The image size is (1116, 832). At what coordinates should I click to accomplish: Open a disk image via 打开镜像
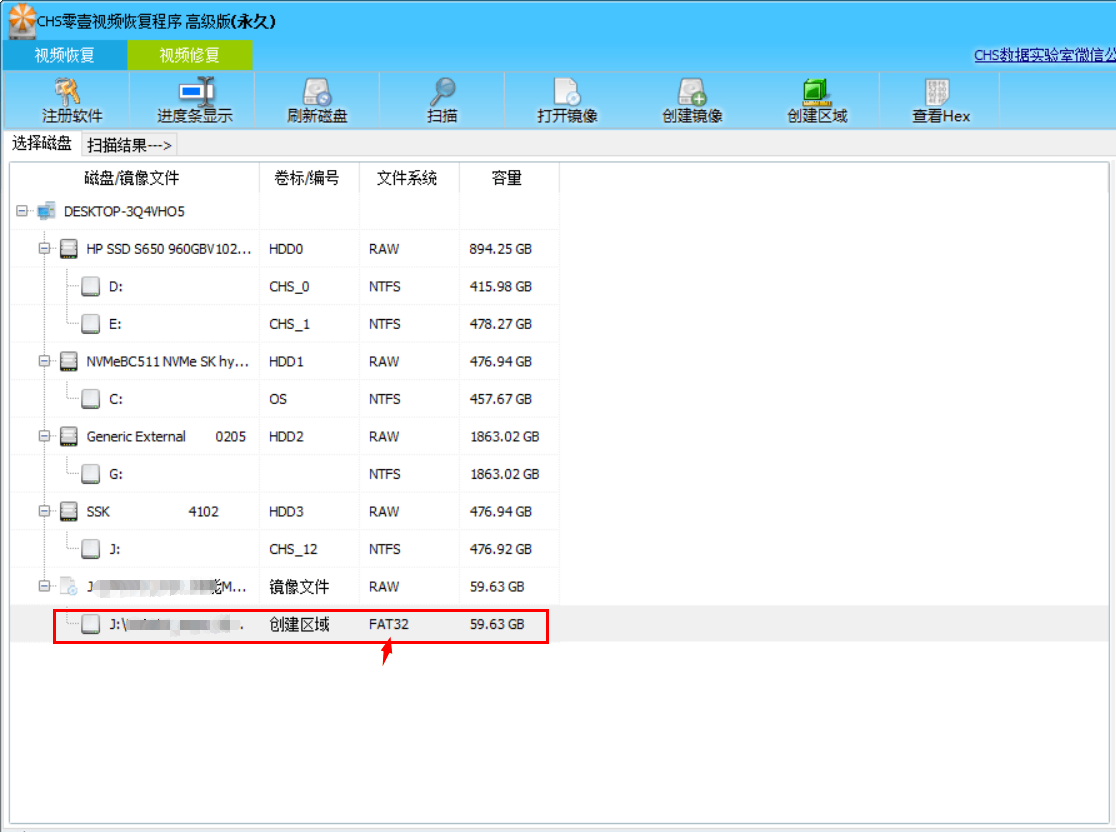click(567, 91)
